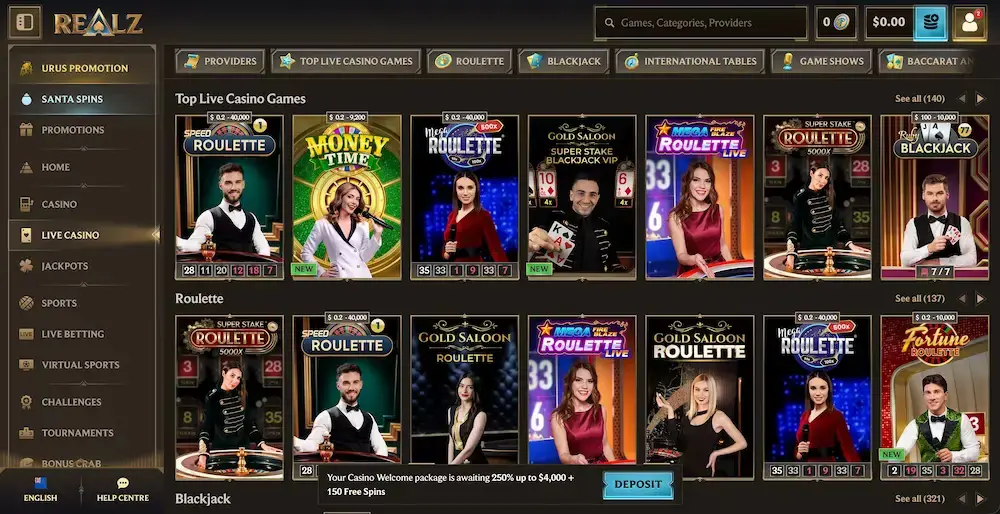Image resolution: width=1000 pixels, height=514 pixels.
Task: Toggle the sidebar collapse icon beside logo
Action: (24, 22)
